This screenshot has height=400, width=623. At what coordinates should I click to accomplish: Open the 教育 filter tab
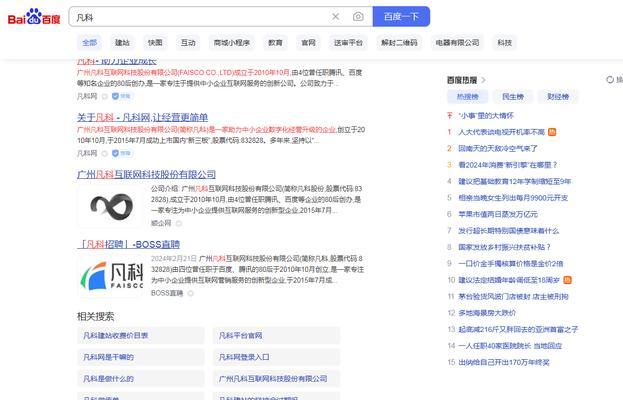(x=275, y=43)
